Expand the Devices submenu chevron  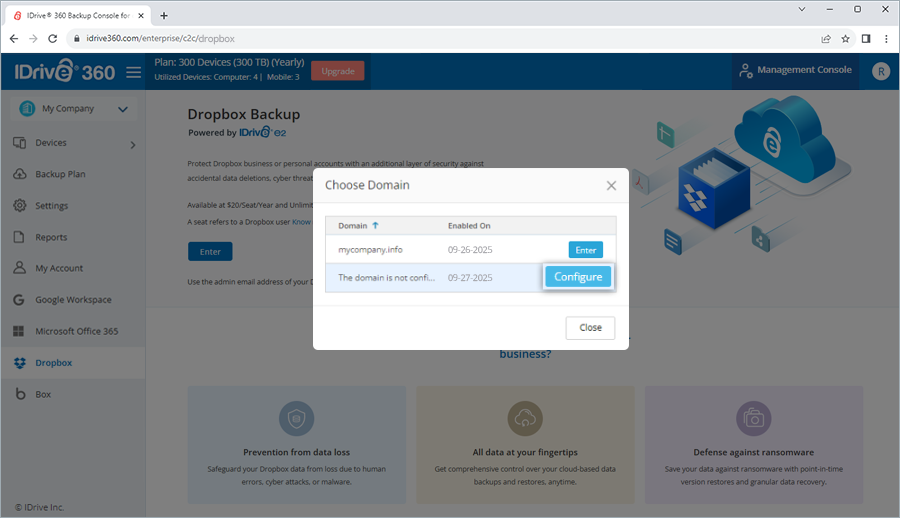[x=132, y=145]
